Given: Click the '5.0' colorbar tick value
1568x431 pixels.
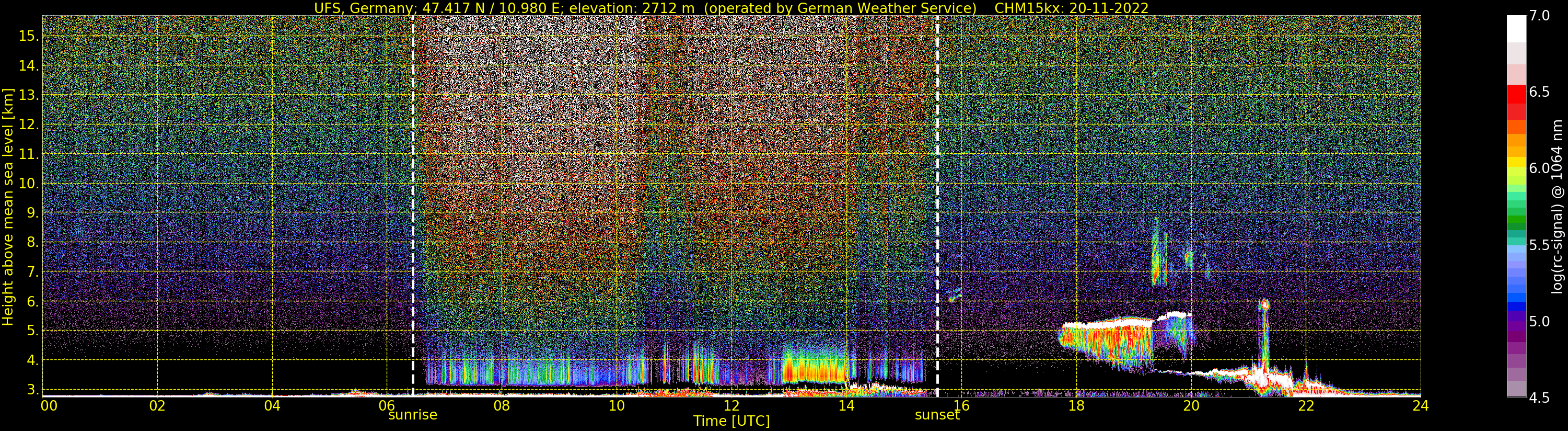Looking at the screenshot, I should pyautogui.click(x=1539, y=321).
